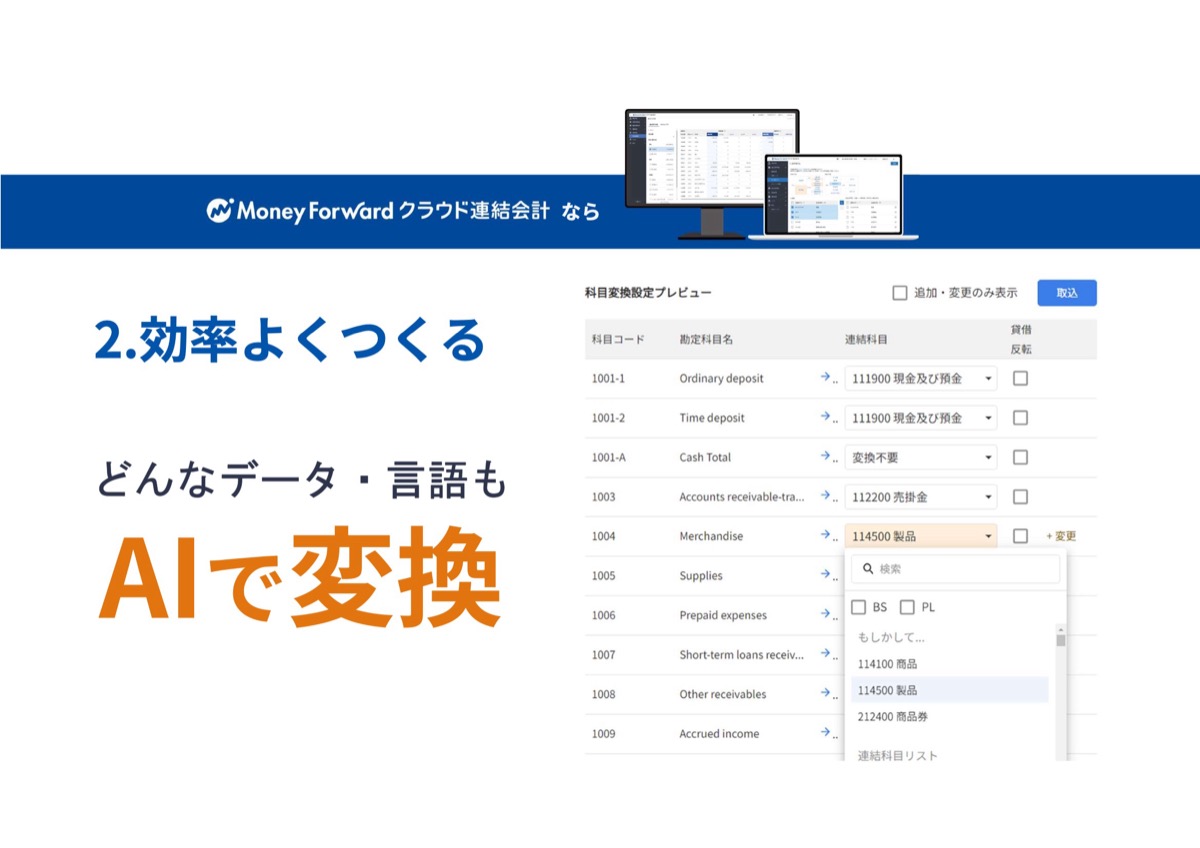Image resolution: width=1200 pixels, height=848 pixels.
Task: Click the Prepaid expenses account name
Action: (724, 616)
